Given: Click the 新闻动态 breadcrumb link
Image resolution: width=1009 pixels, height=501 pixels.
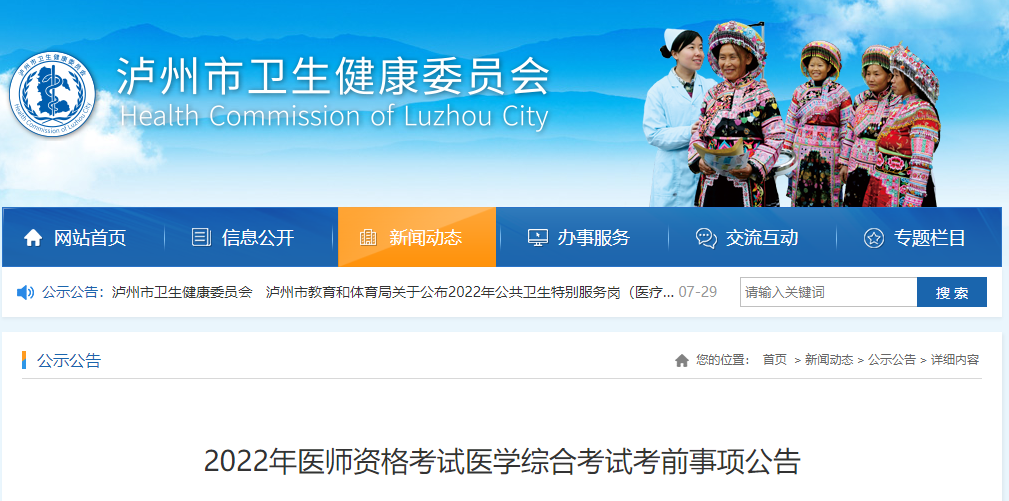Looking at the screenshot, I should [829, 360].
